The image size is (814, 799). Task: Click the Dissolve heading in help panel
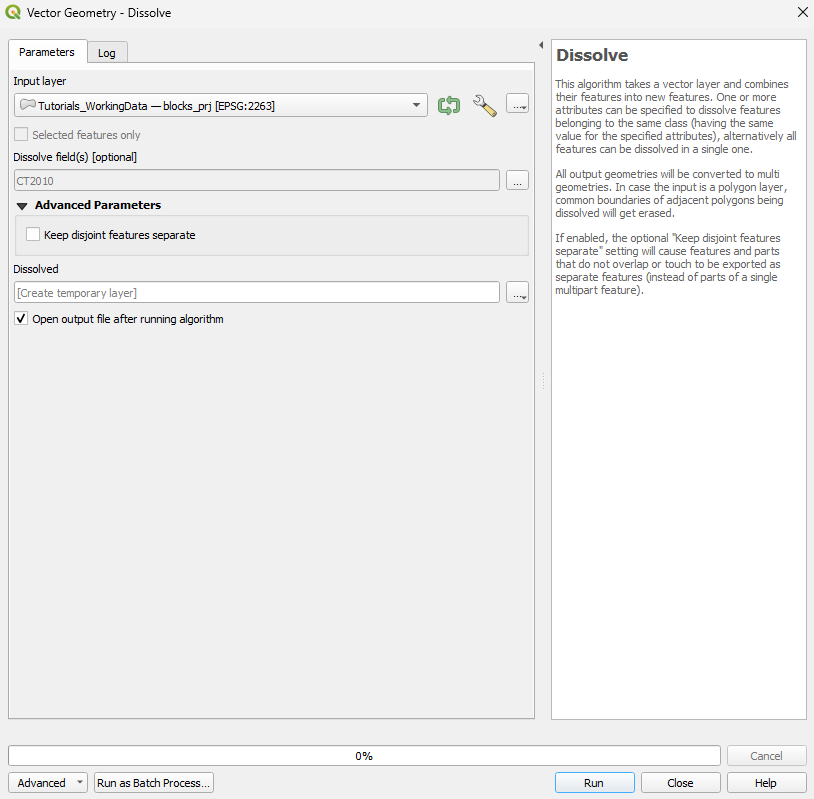[592, 55]
